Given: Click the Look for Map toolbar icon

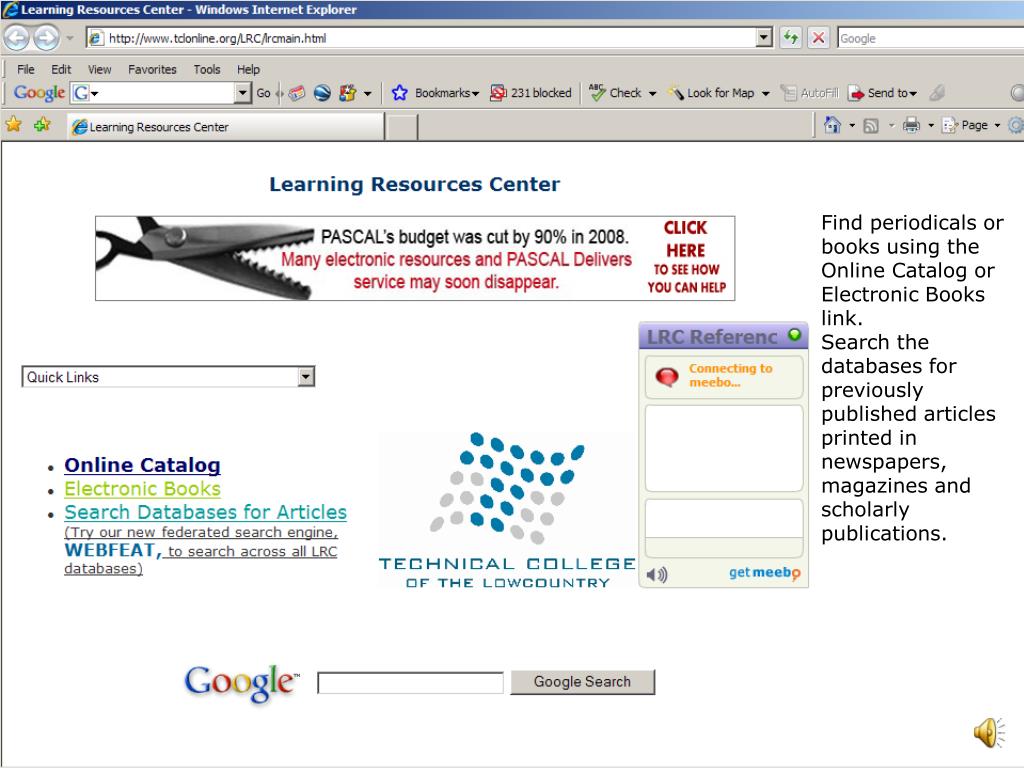Looking at the screenshot, I should click(675, 93).
